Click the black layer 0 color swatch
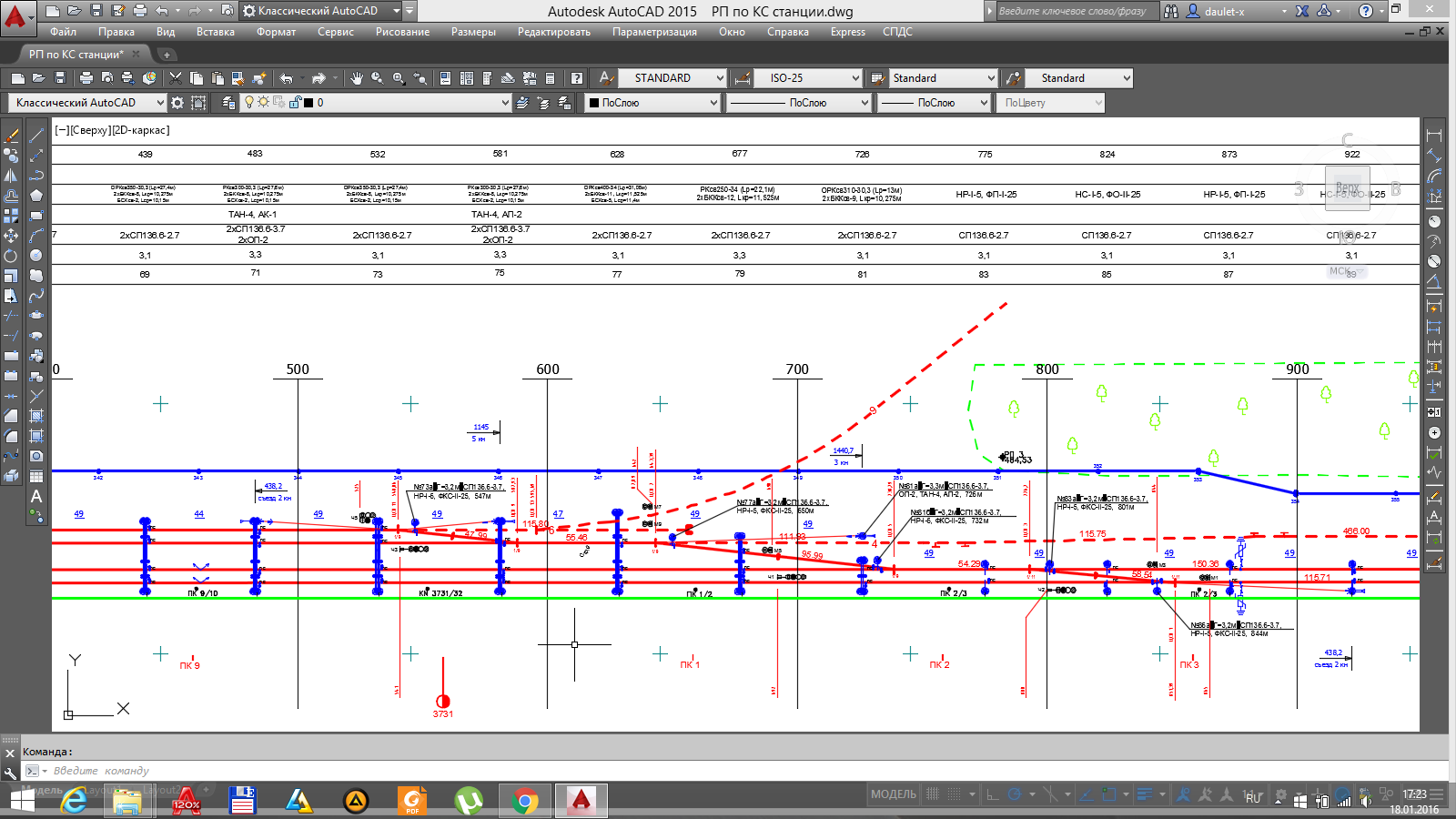1456x819 pixels. 308,103
